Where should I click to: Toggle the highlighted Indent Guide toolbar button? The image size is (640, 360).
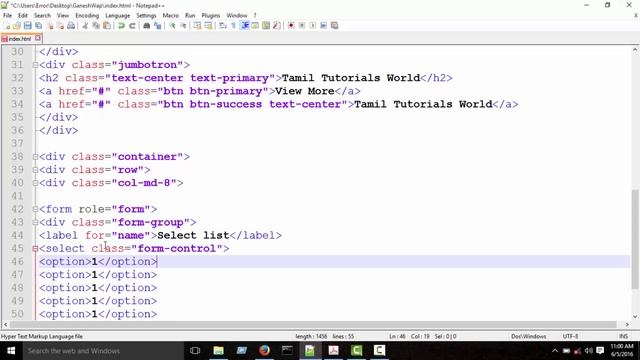245,26
